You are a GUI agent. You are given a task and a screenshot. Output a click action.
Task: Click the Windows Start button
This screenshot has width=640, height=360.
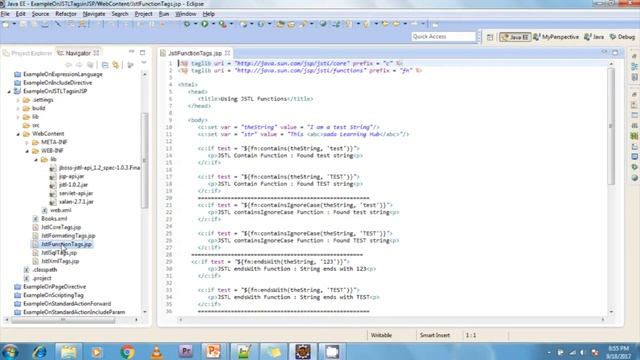pyautogui.click(x=10, y=352)
